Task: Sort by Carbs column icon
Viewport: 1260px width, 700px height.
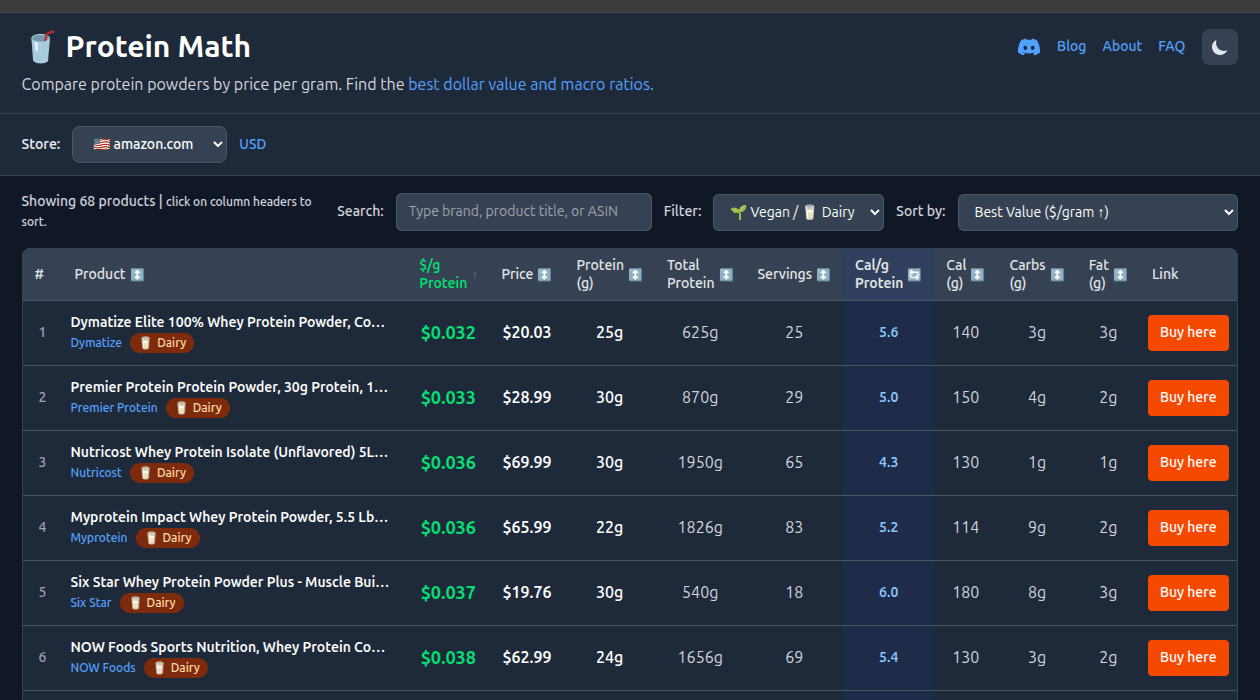Action: coord(1057,274)
